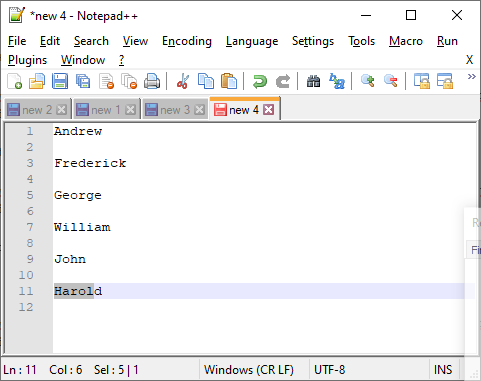Open the Window menu

click(83, 60)
